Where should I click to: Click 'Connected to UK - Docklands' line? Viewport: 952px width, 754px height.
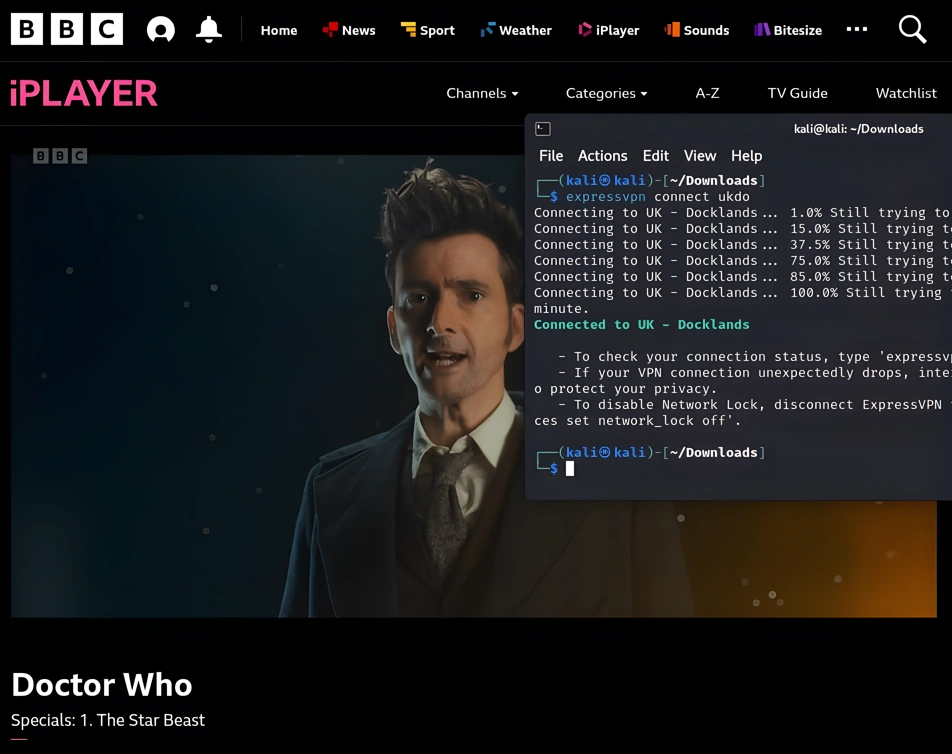pos(641,325)
